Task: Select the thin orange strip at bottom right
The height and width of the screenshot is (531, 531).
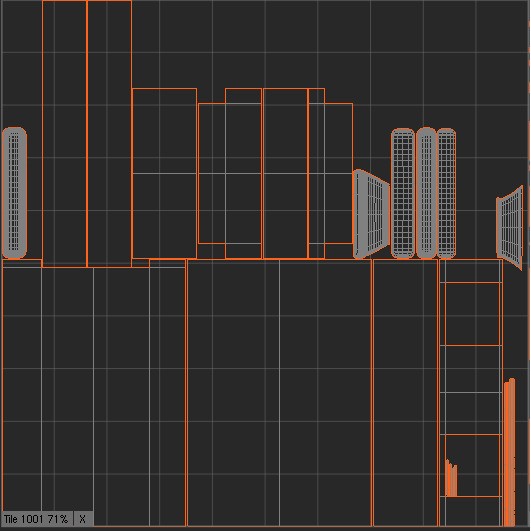Action: point(510,452)
